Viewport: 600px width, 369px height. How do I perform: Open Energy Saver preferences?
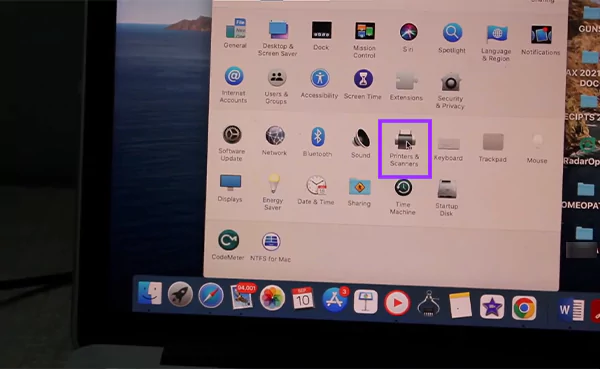coord(273,192)
